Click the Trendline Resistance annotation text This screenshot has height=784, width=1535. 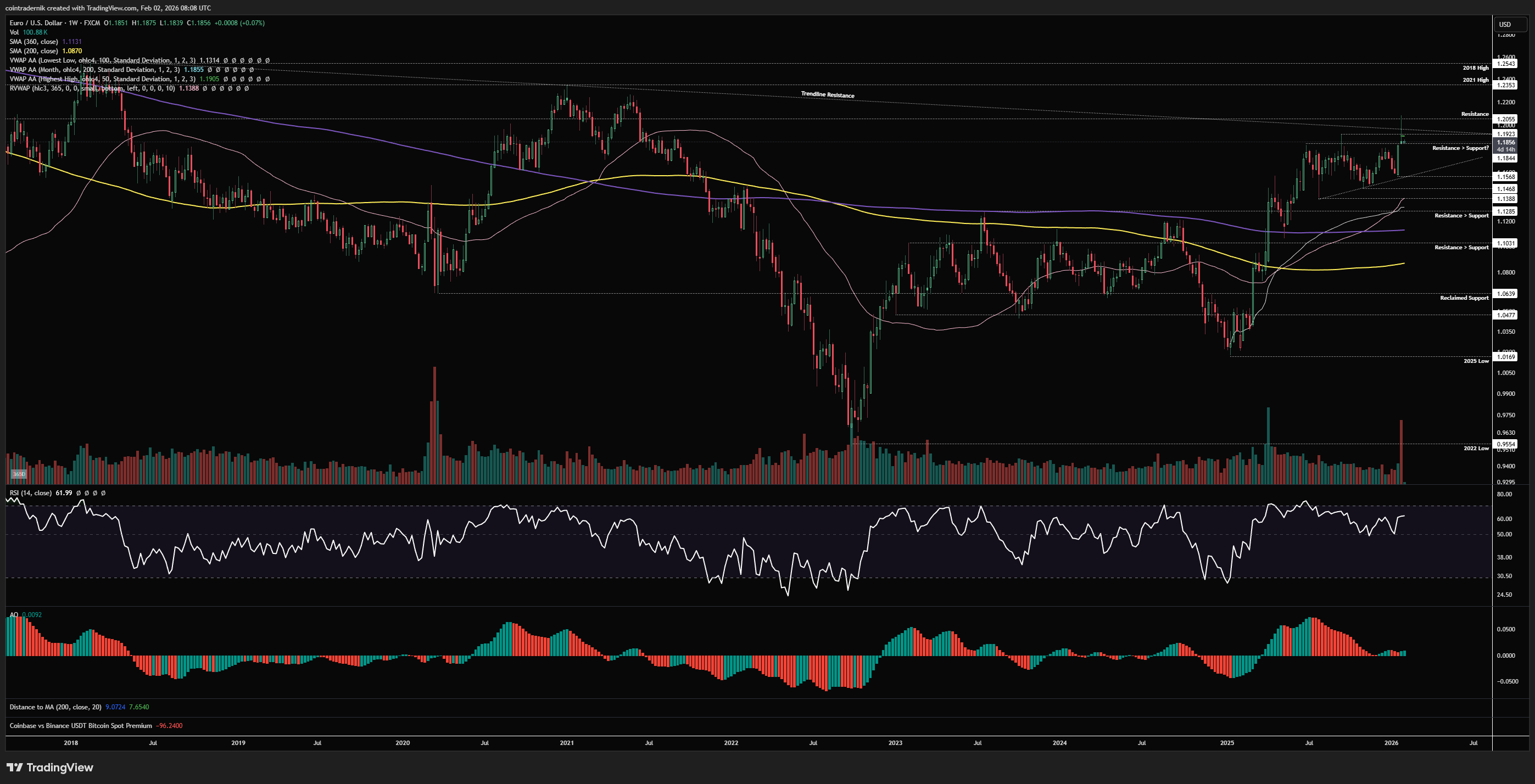[827, 95]
